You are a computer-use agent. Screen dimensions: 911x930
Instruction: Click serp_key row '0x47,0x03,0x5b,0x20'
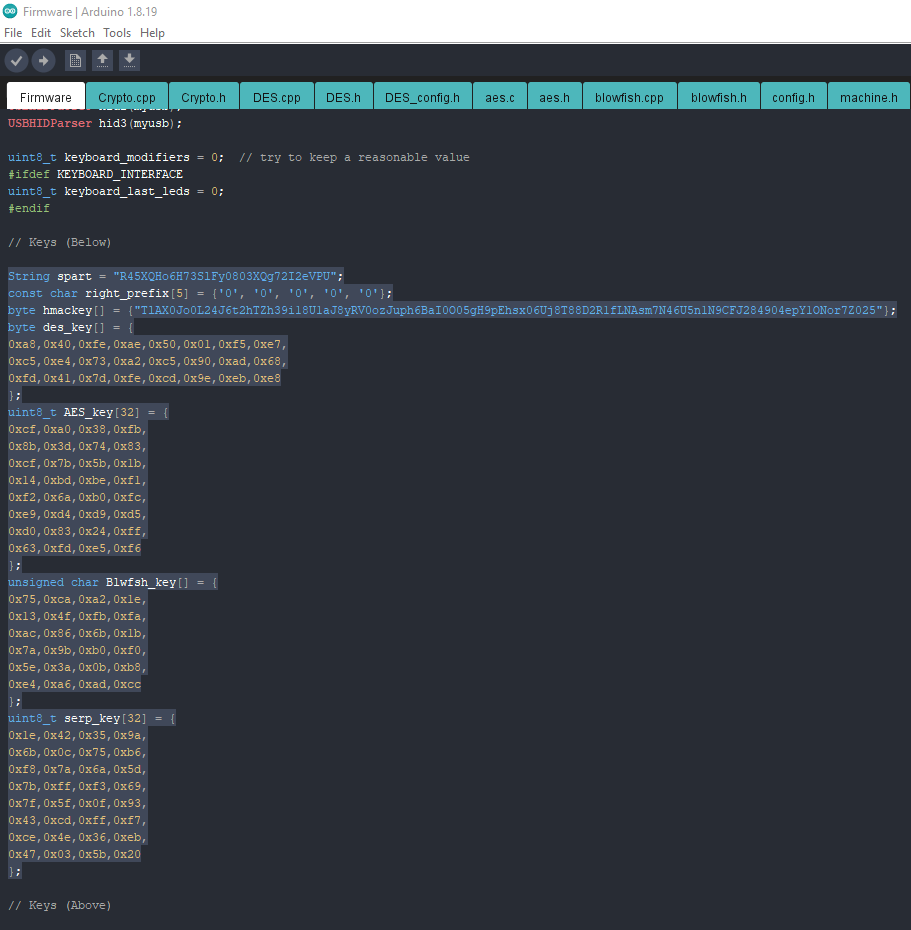[75, 855]
